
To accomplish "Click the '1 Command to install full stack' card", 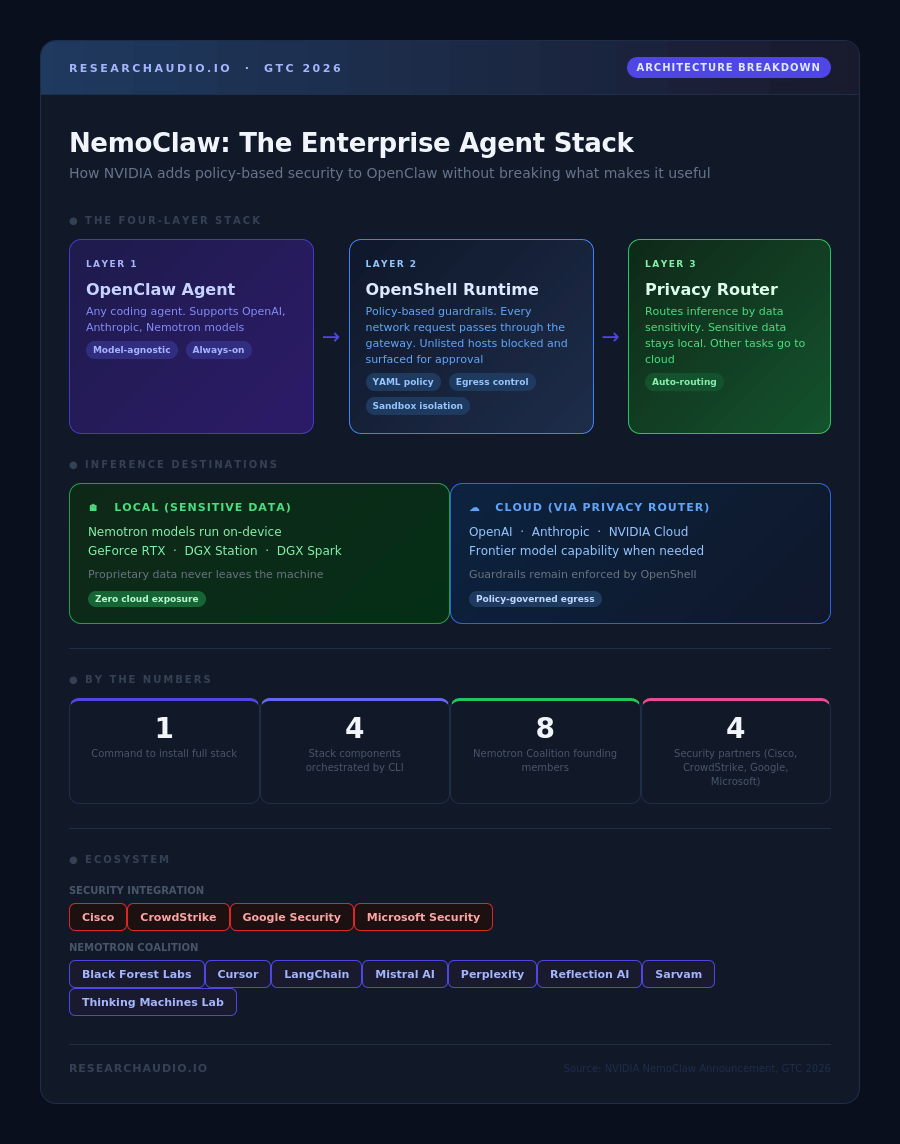I will pos(164,751).
